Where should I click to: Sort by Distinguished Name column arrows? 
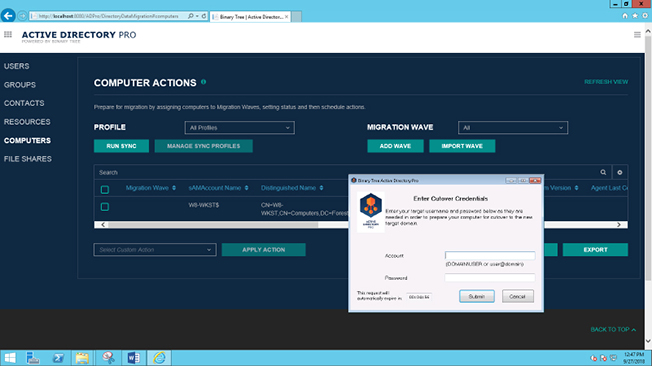[321, 188]
